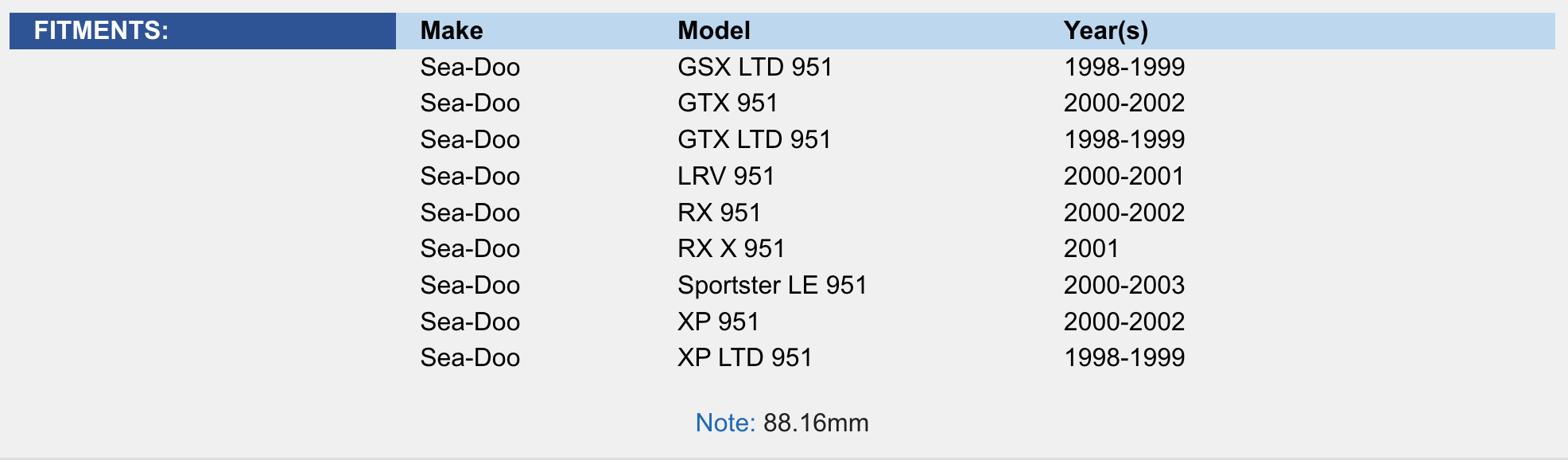Select the GSX LTD 951 model cell

[x=755, y=67]
